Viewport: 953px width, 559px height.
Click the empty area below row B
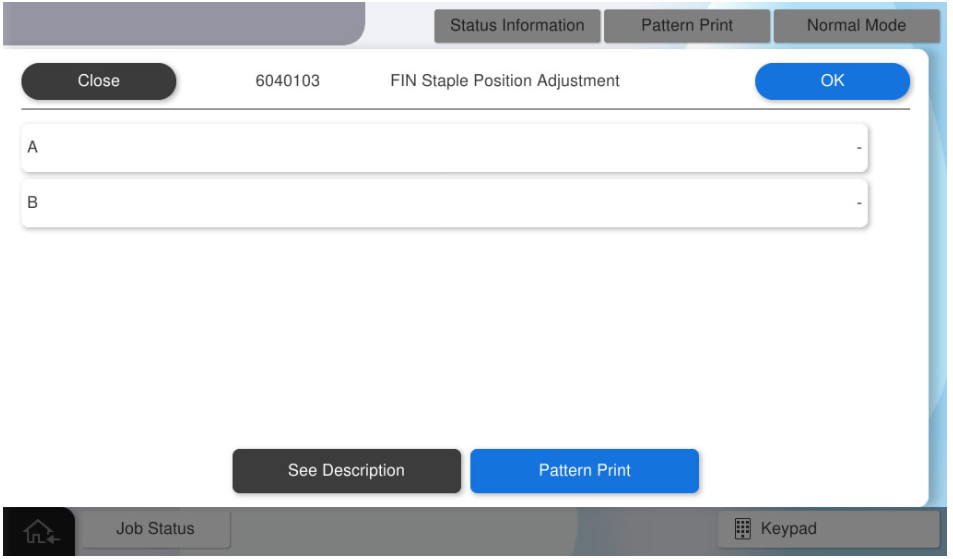click(x=444, y=330)
